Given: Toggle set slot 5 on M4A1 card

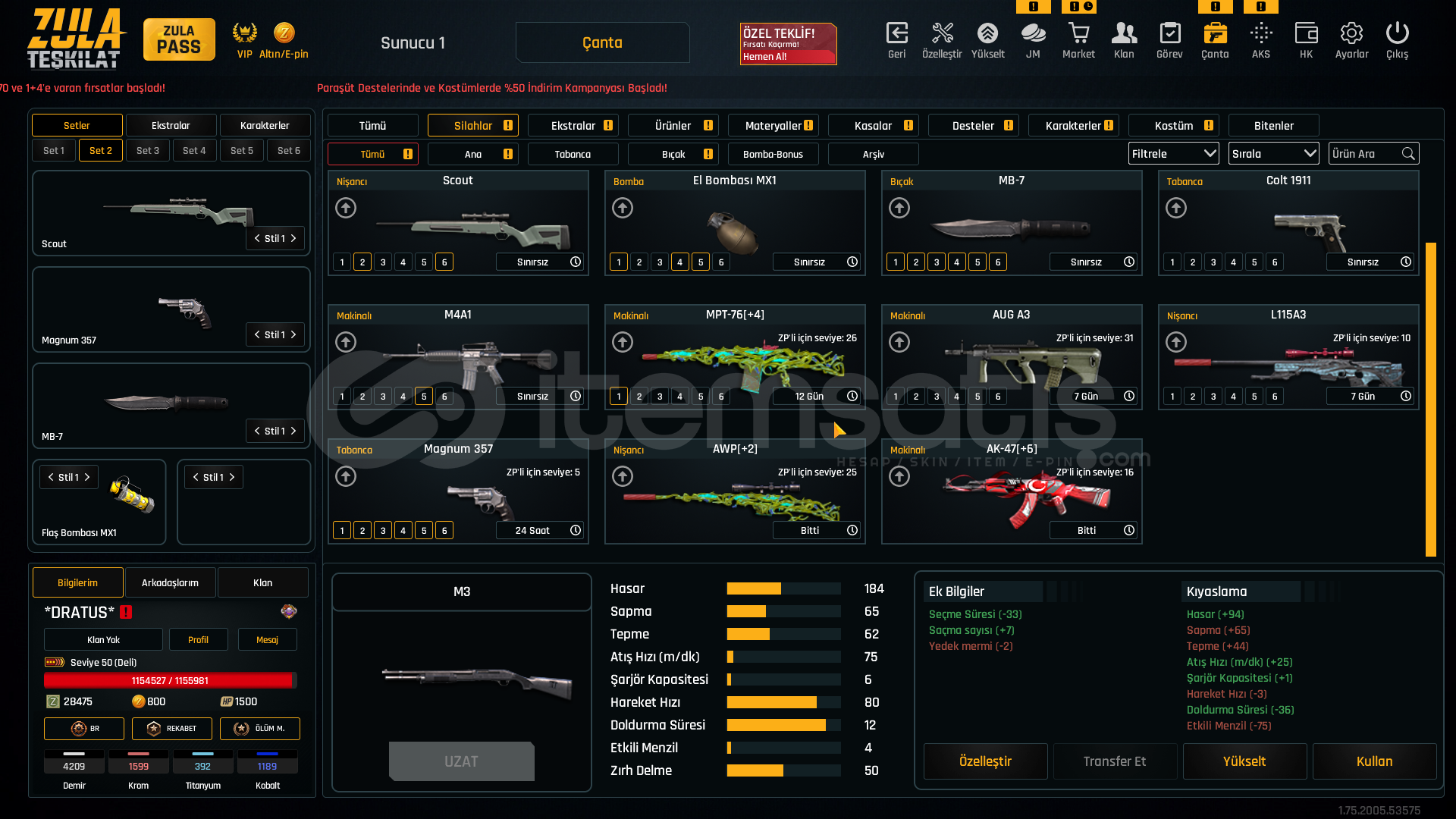Looking at the screenshot, I should 424,396.
